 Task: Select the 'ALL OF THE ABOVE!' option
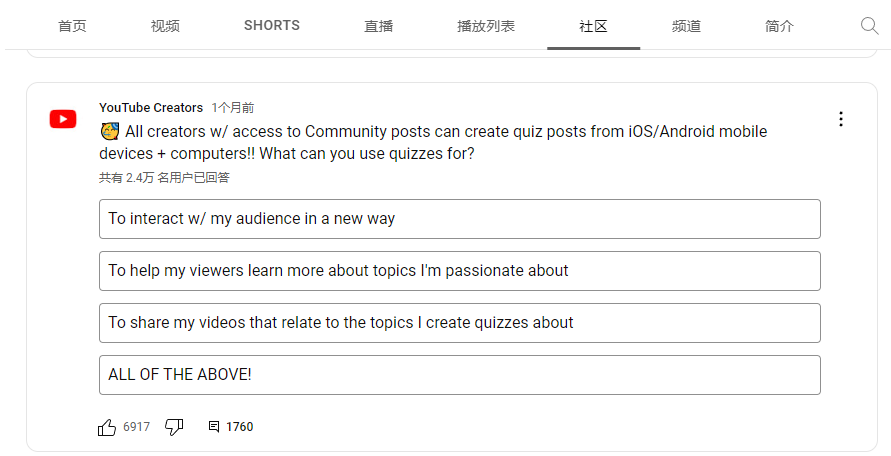click(460, 375)
